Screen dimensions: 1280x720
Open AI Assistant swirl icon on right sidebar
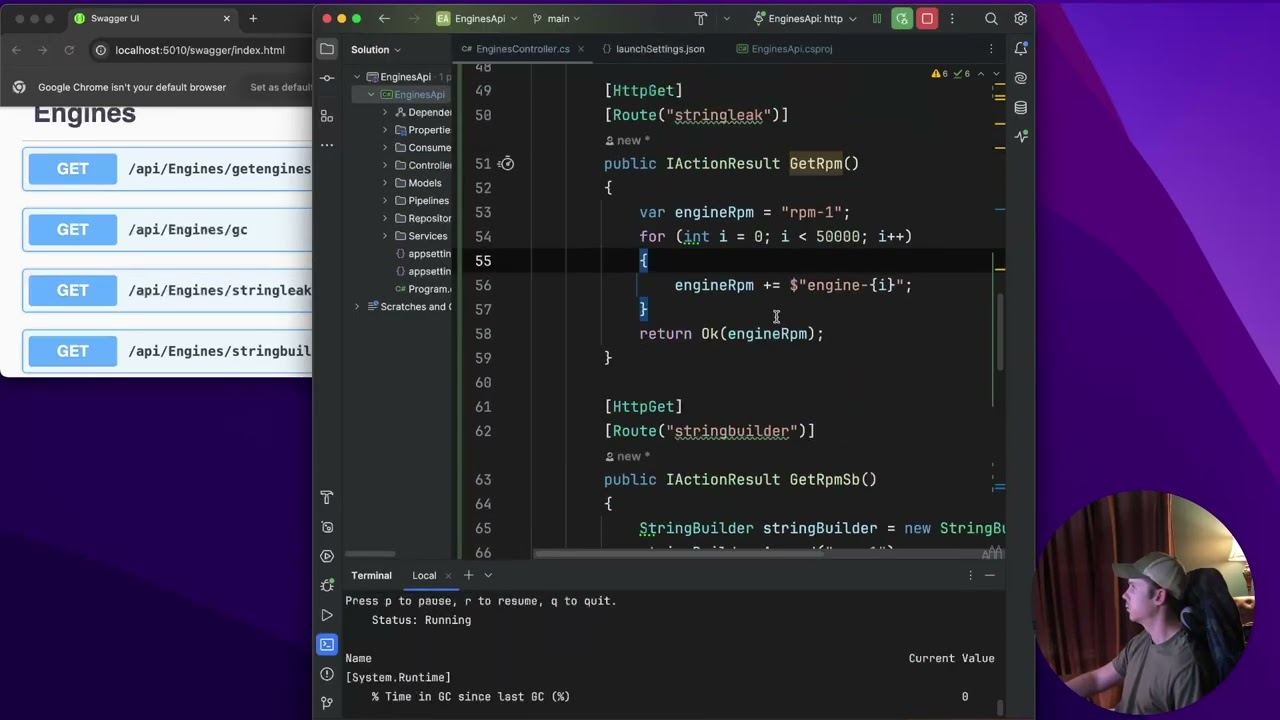1020,78
